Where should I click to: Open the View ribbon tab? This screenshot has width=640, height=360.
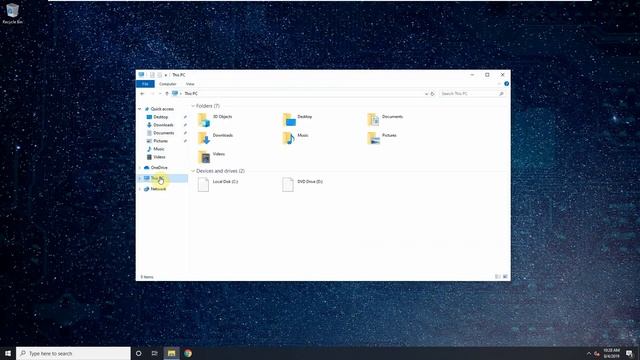(190, 84)
